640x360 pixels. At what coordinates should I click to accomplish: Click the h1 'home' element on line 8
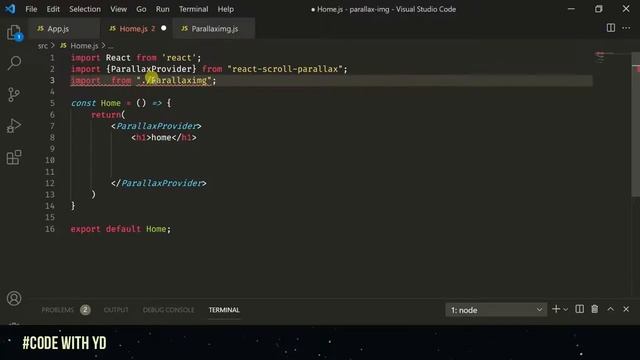pyautogui.click(x=164, y=138)
